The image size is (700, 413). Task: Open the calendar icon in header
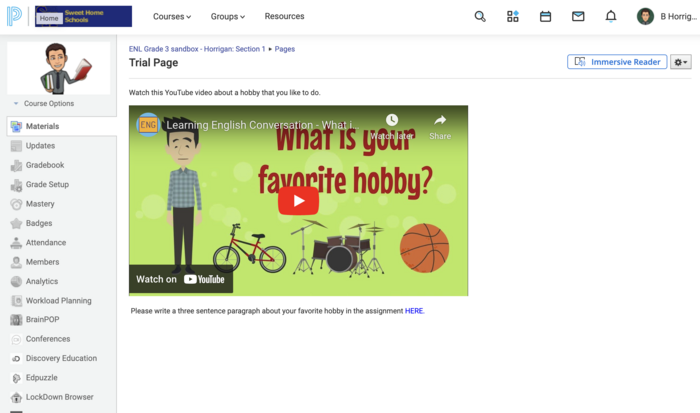coord(545,16)
